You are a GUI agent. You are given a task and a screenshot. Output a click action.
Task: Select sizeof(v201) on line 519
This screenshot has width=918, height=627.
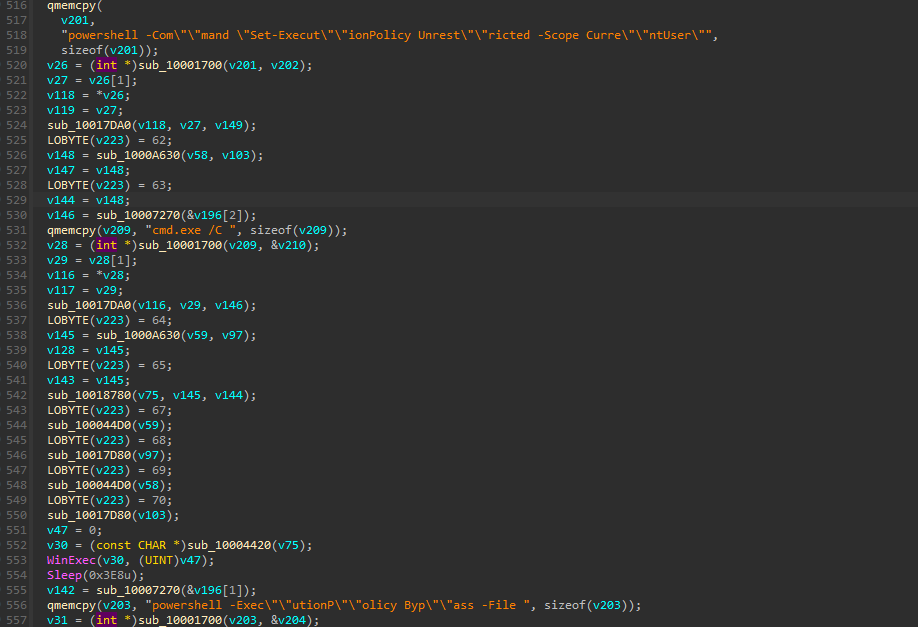click(x=106, y=50)
